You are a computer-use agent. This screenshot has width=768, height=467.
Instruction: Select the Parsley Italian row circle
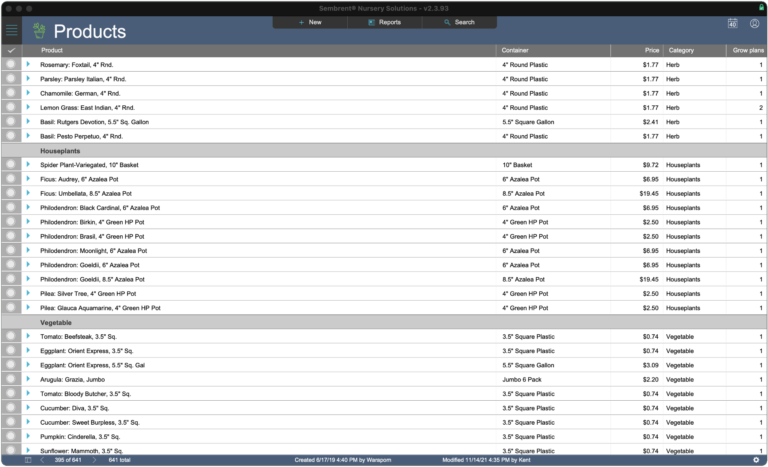pos(11,78)
